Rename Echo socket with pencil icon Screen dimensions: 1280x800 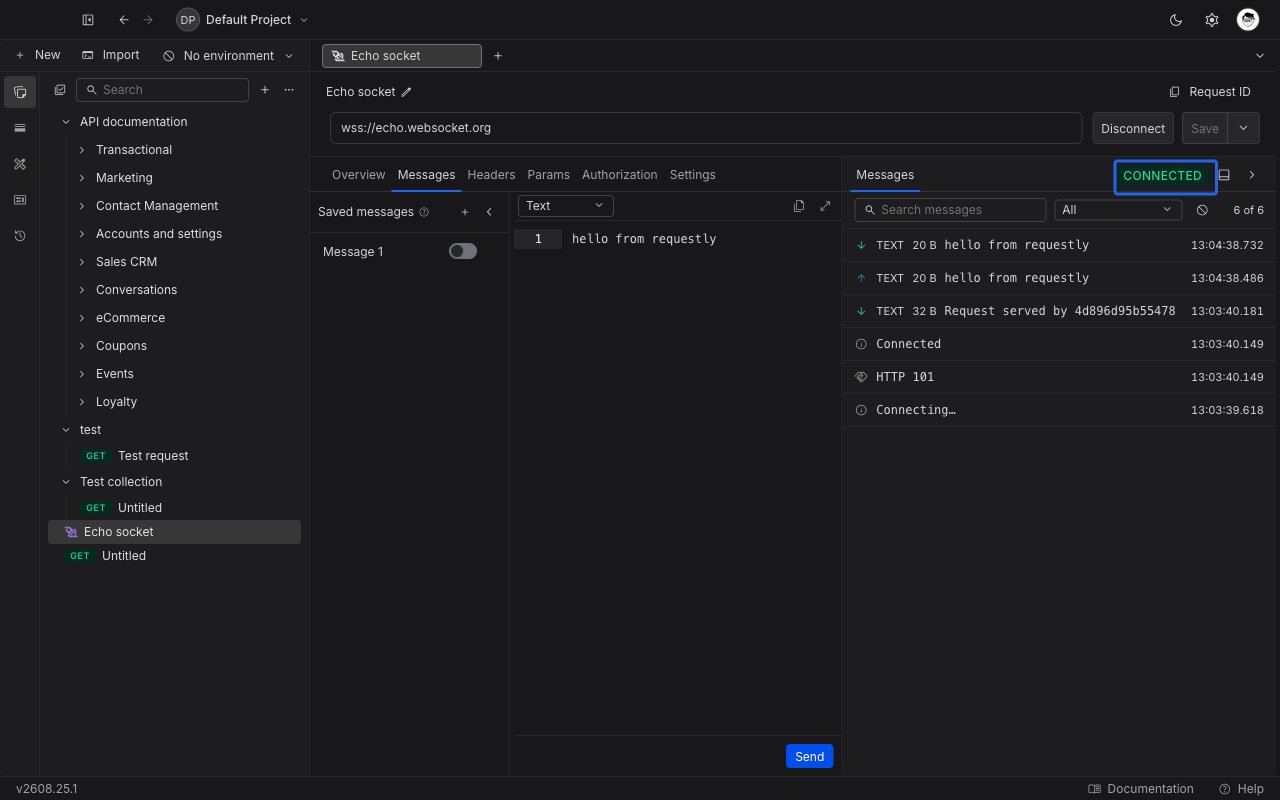coord(406,92)
